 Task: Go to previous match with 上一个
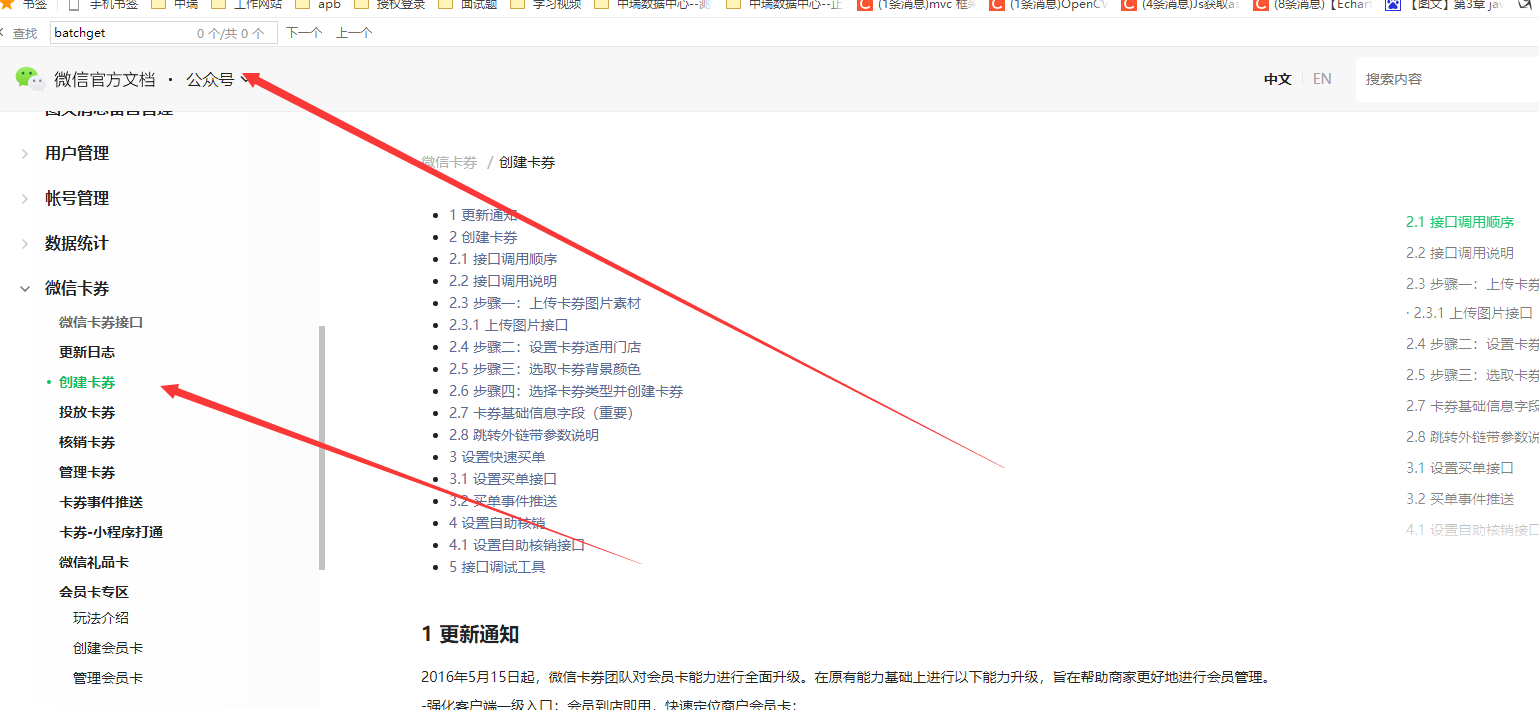point(354,33)
